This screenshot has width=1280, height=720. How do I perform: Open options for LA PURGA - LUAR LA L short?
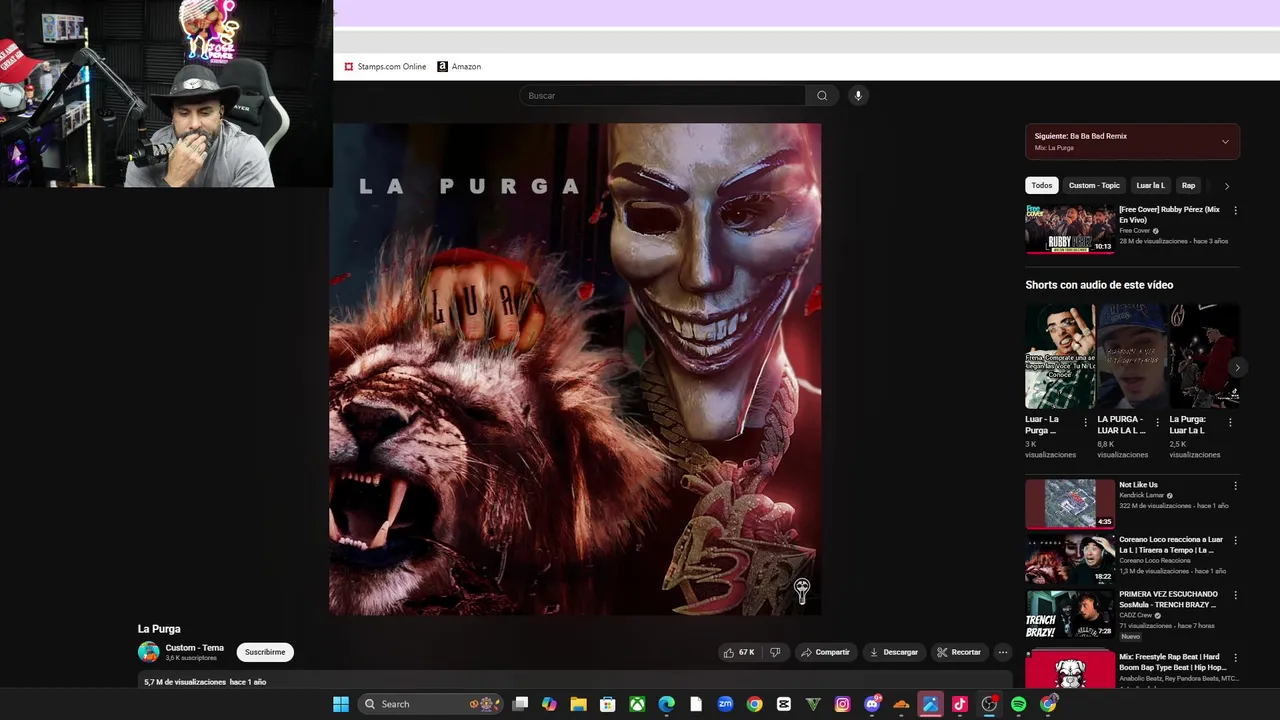pos(1158,422)
